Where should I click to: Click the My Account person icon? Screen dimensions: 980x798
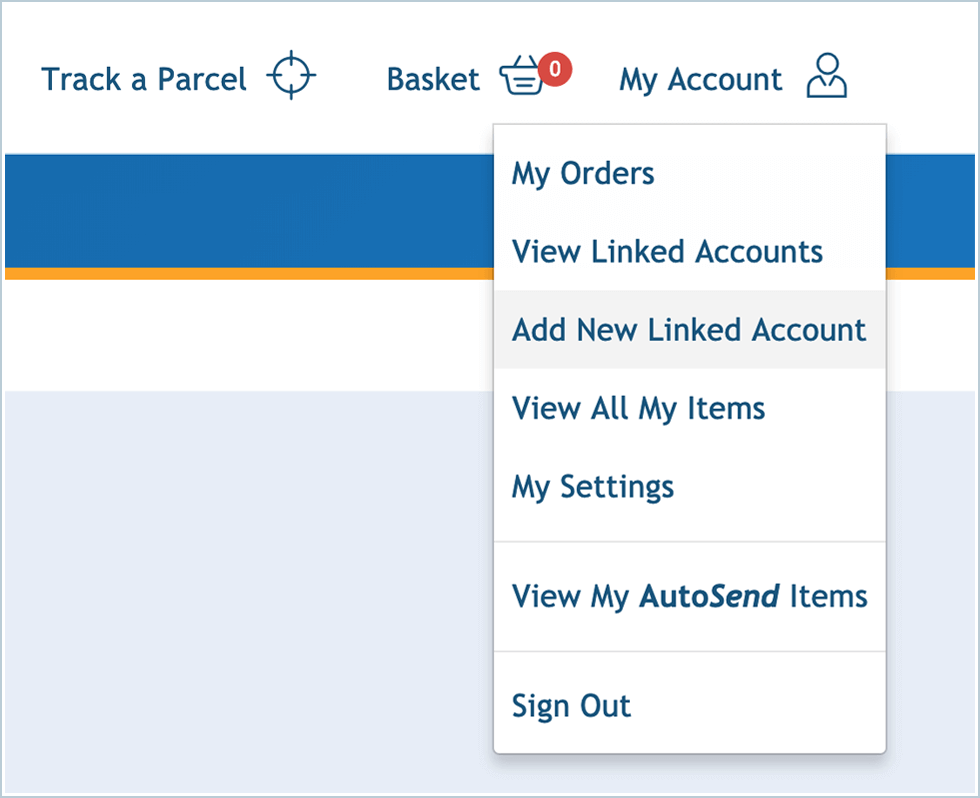pyautogui.click(x=826, y=77)
